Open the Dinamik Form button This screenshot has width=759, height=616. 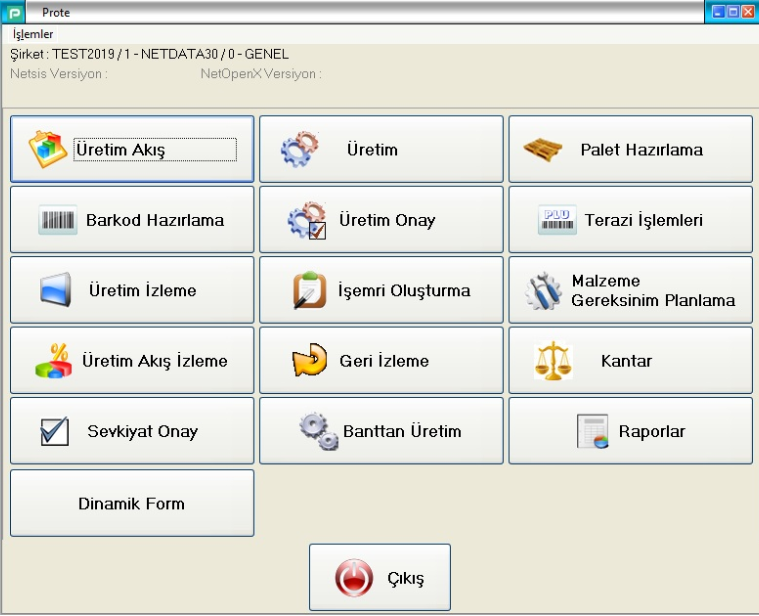(132, 504)
